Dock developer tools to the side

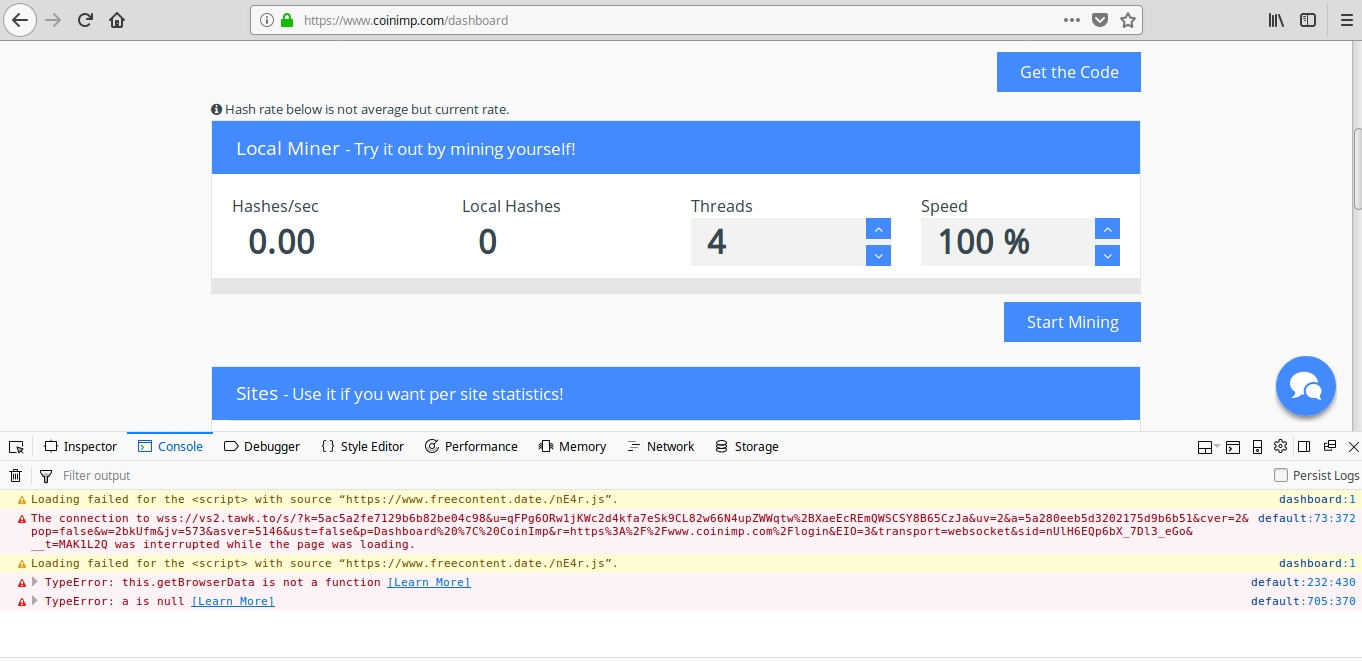(x=1304, y=447)
